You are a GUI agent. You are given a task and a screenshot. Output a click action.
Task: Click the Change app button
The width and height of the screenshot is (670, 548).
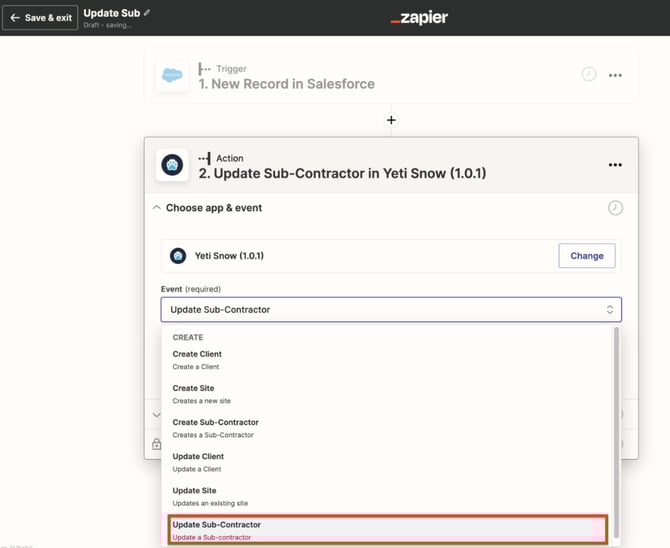pyautogui.click(x=586, y=256)
